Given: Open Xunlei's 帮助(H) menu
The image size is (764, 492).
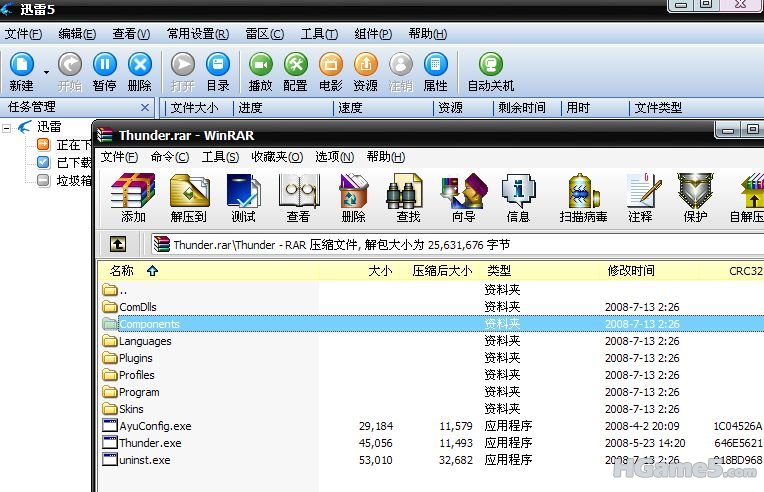Looking at the screenshot, I should [428, 34].
